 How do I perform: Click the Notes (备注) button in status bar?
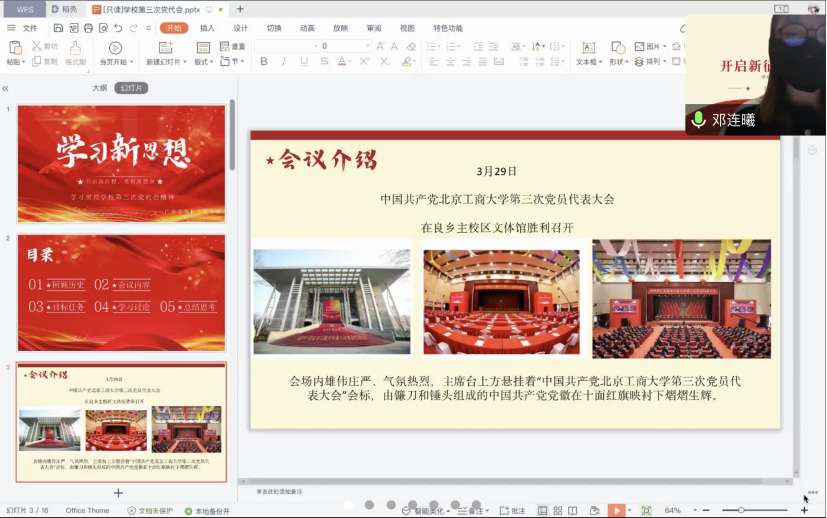[x=473, y=511]
